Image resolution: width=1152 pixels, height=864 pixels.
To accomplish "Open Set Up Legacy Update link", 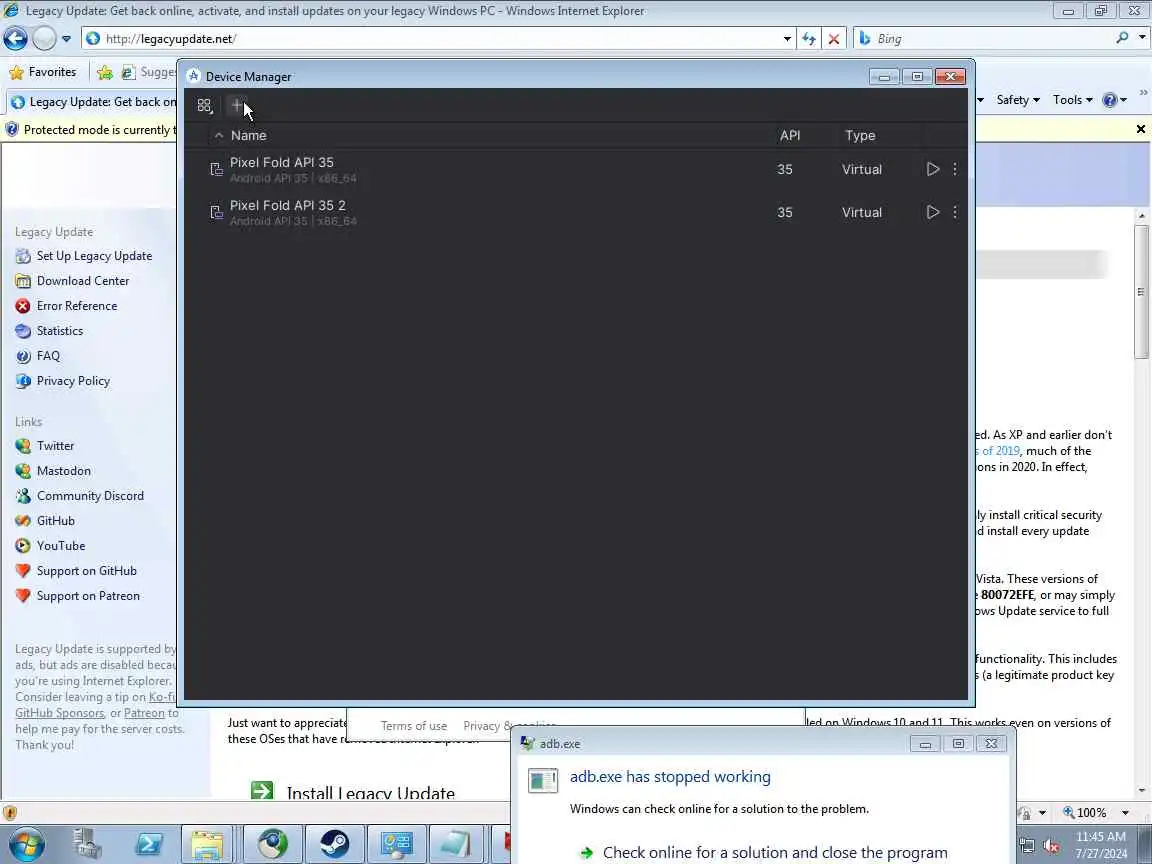I will [x=94, y=256].
